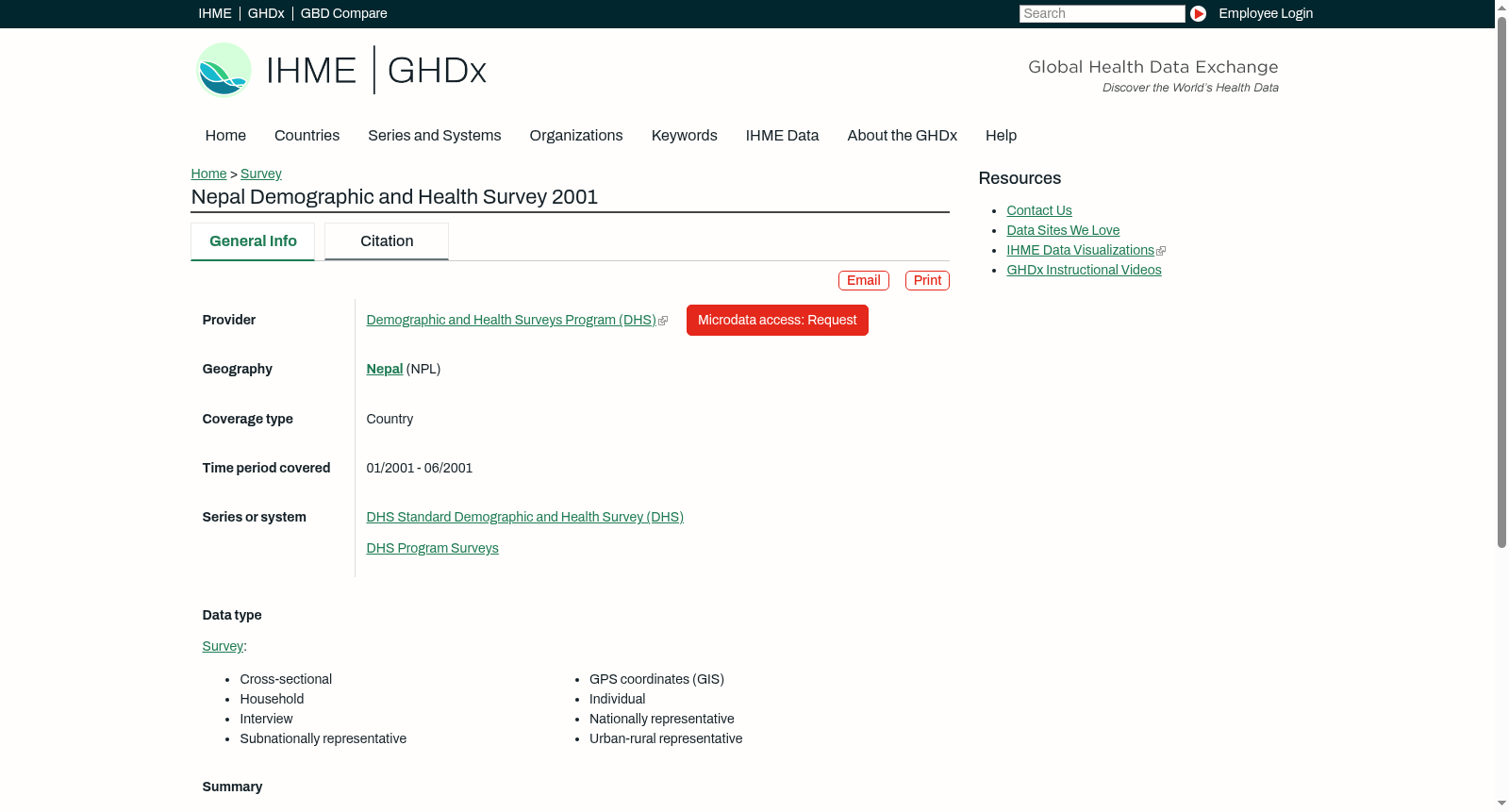Click the red search submit arrow icon
1509x812 pixels.
pos(1198,13)
